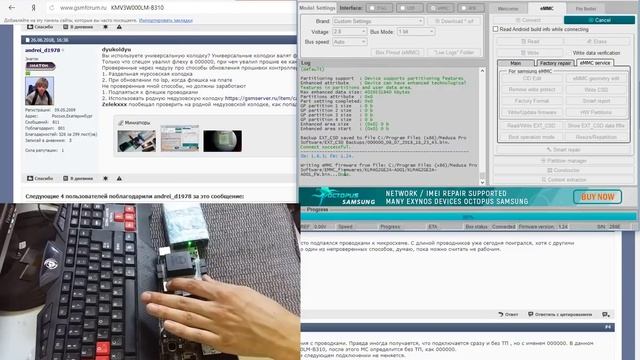The height and width of the screenshot is (360, 640).
Task: Click the teal progress bar
Action: click(468, 217)
